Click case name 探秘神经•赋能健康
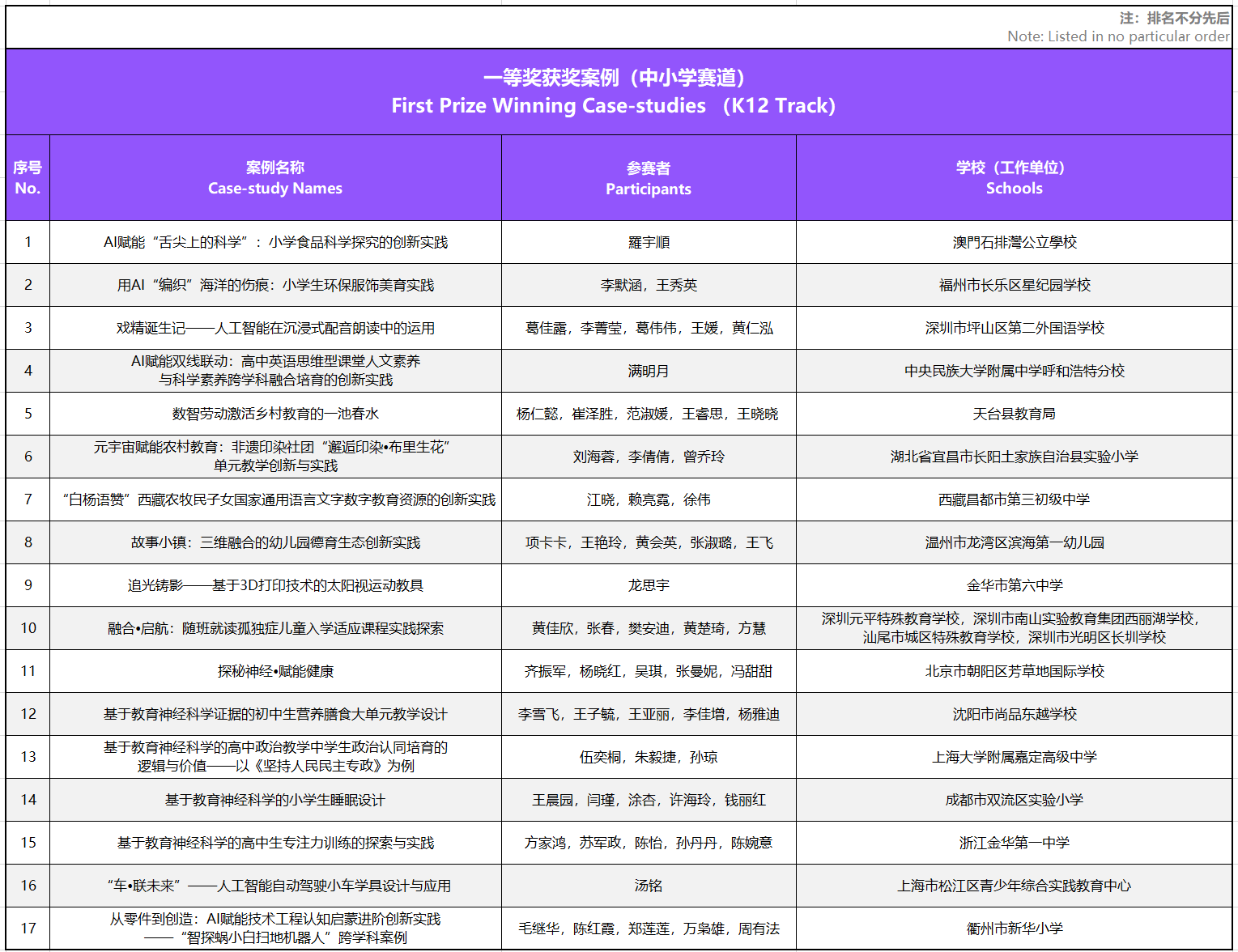1238x952 pixels. click(275, 671)
